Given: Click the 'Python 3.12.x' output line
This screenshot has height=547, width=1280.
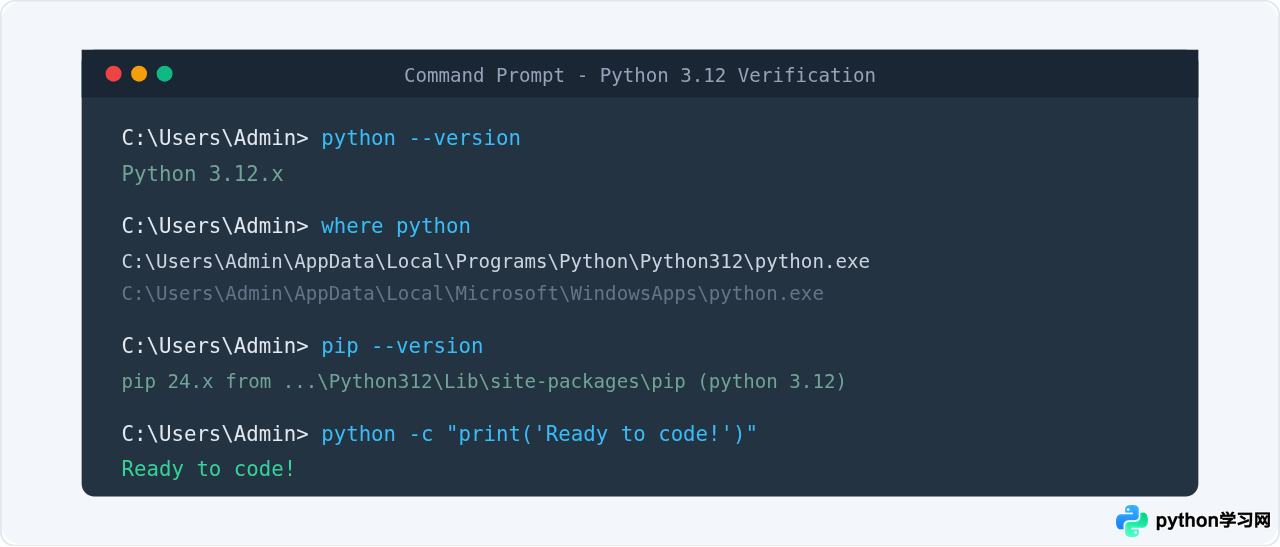Looking at the screenshot, I should [x=203, y=174].
